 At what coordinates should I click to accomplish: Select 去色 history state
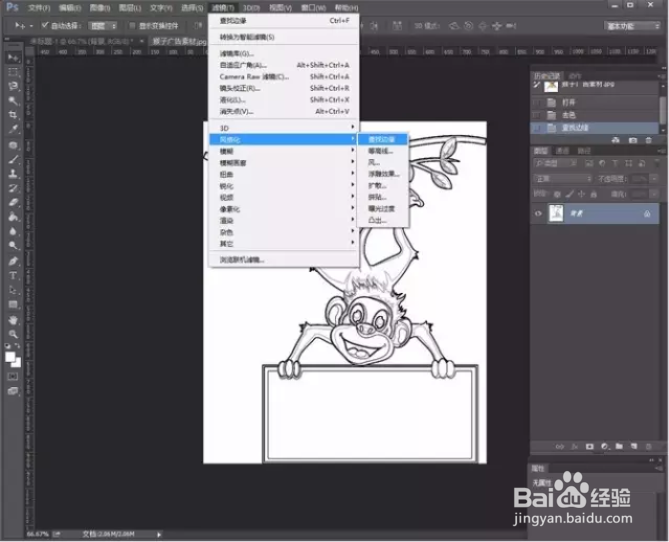pos(595,115)
